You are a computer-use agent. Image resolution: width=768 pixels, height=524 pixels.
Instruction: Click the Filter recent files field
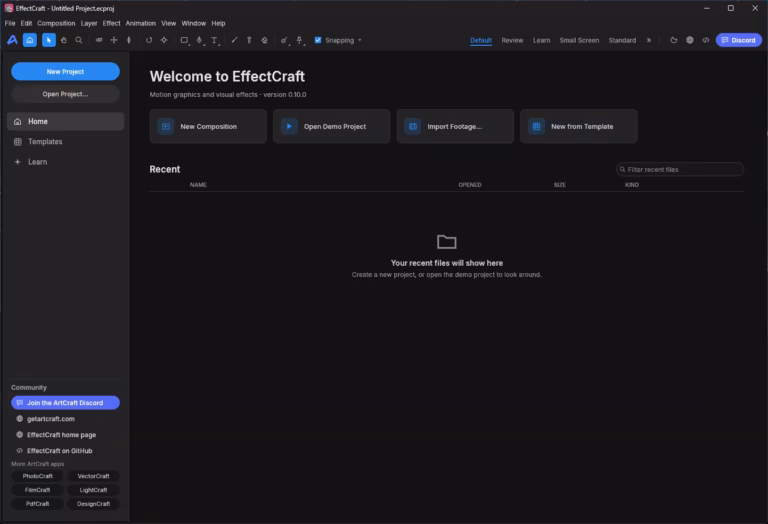[680, 169]
